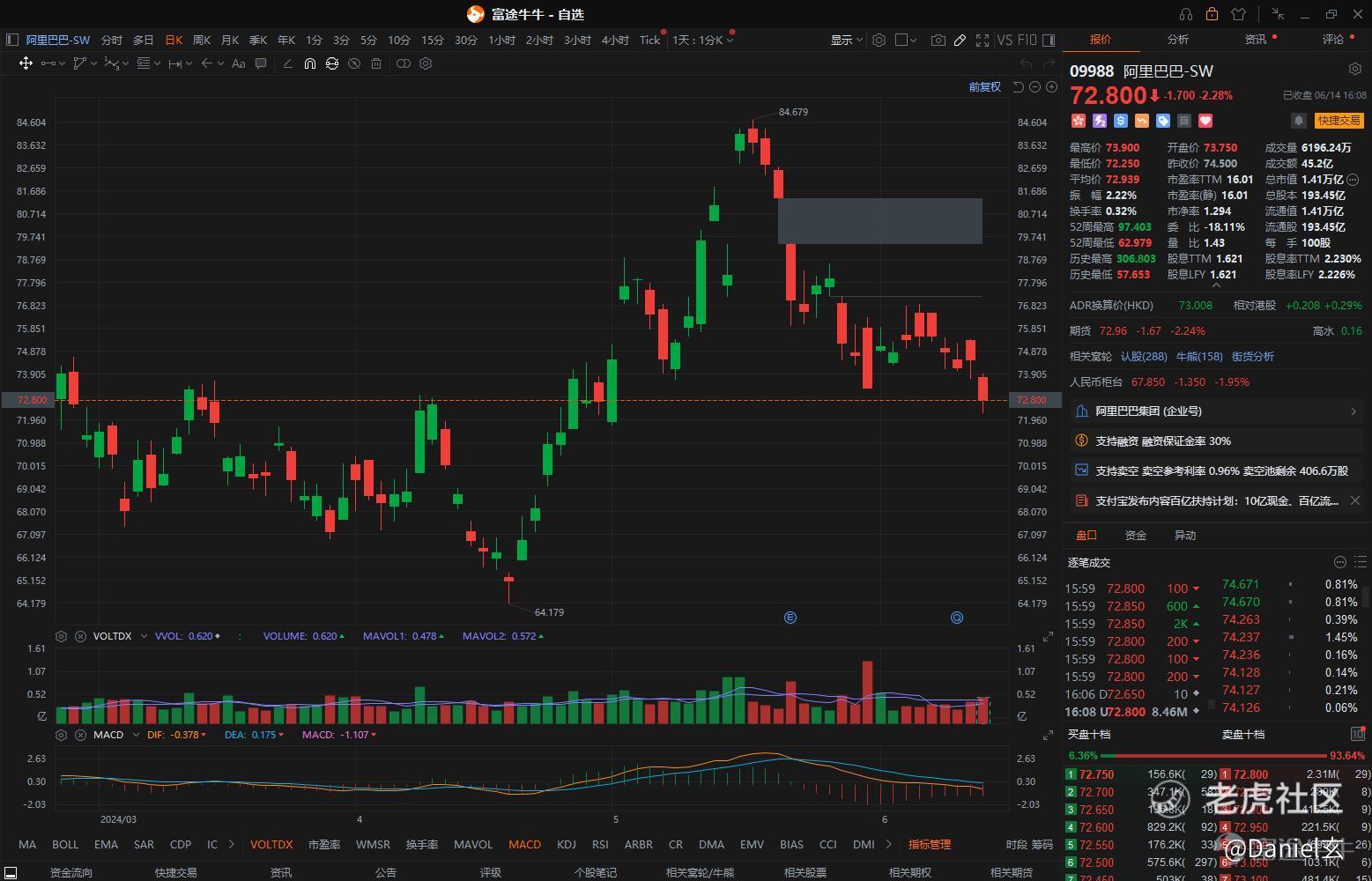1372x881 pixels.
Task: Open the chart settings gear next to 显示
Action: pyautogui.click(x=879, y=40)
